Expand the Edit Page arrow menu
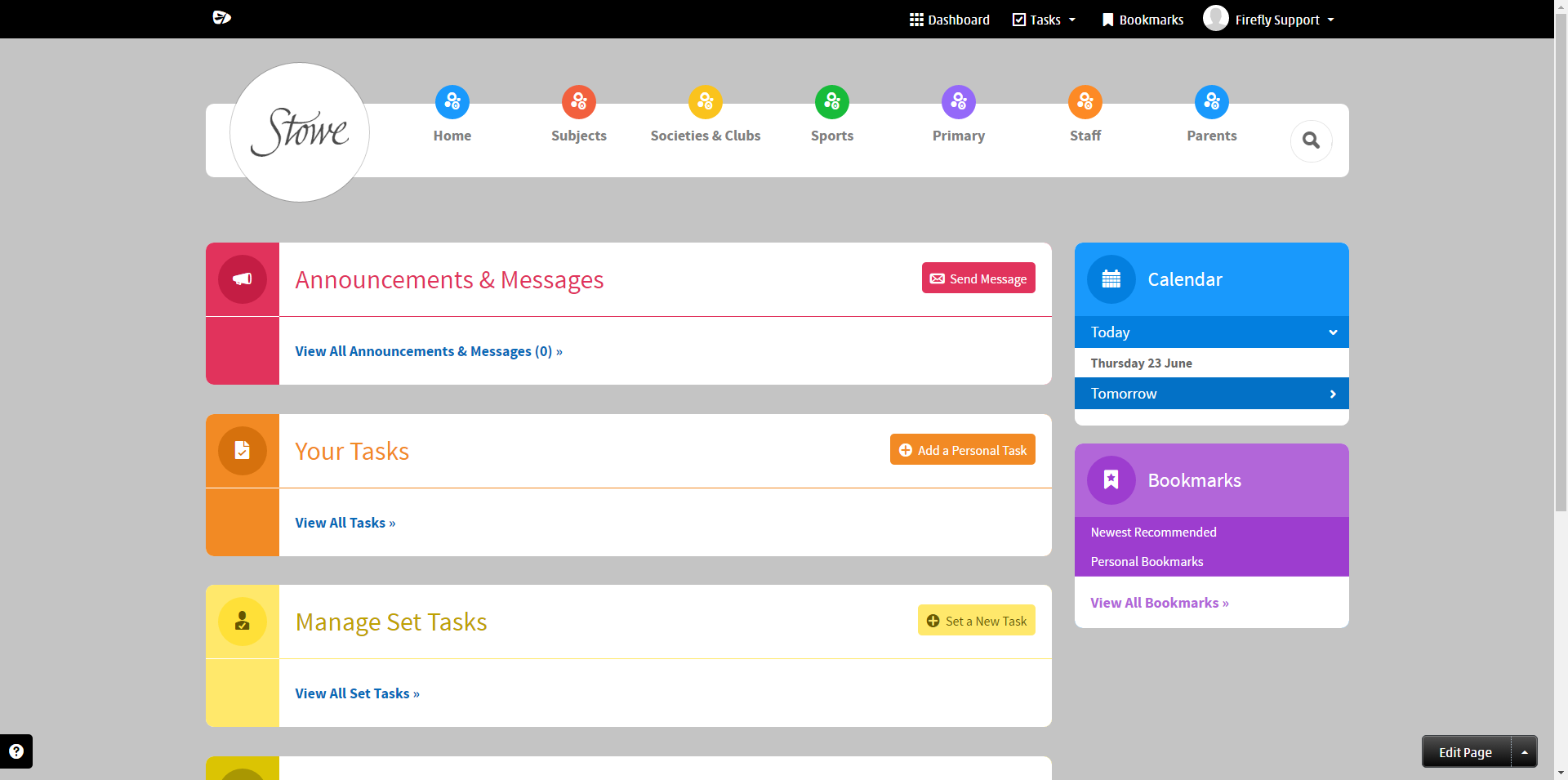The width and height of the screenshot is (1568, 780). click(1524, 752)
